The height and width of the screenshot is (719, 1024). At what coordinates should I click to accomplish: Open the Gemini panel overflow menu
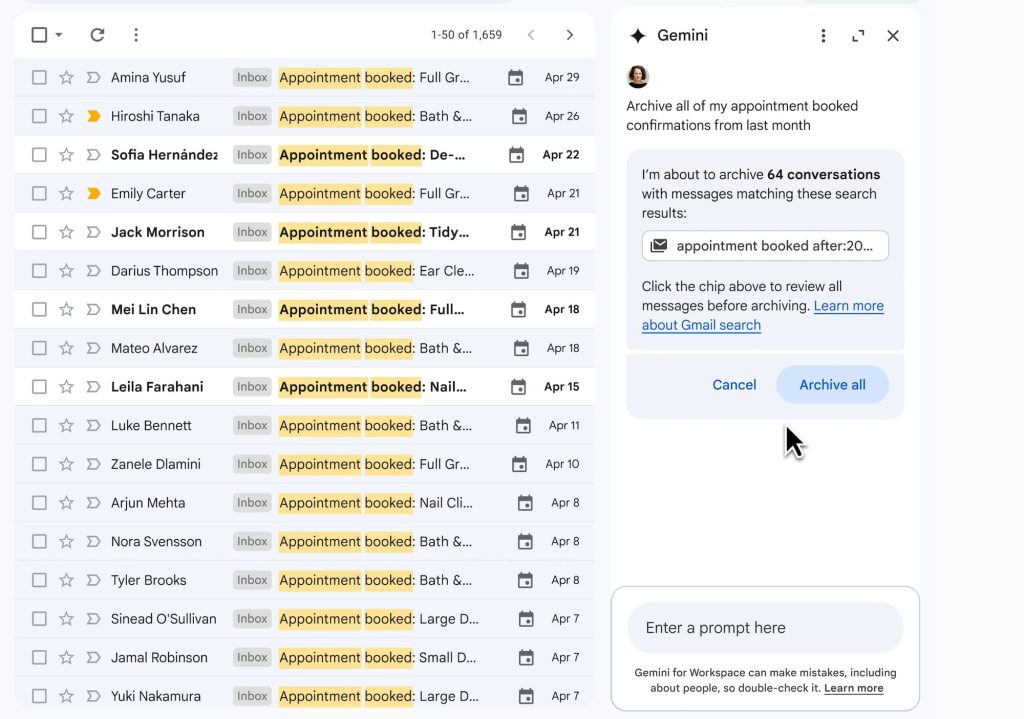[823, 34]
